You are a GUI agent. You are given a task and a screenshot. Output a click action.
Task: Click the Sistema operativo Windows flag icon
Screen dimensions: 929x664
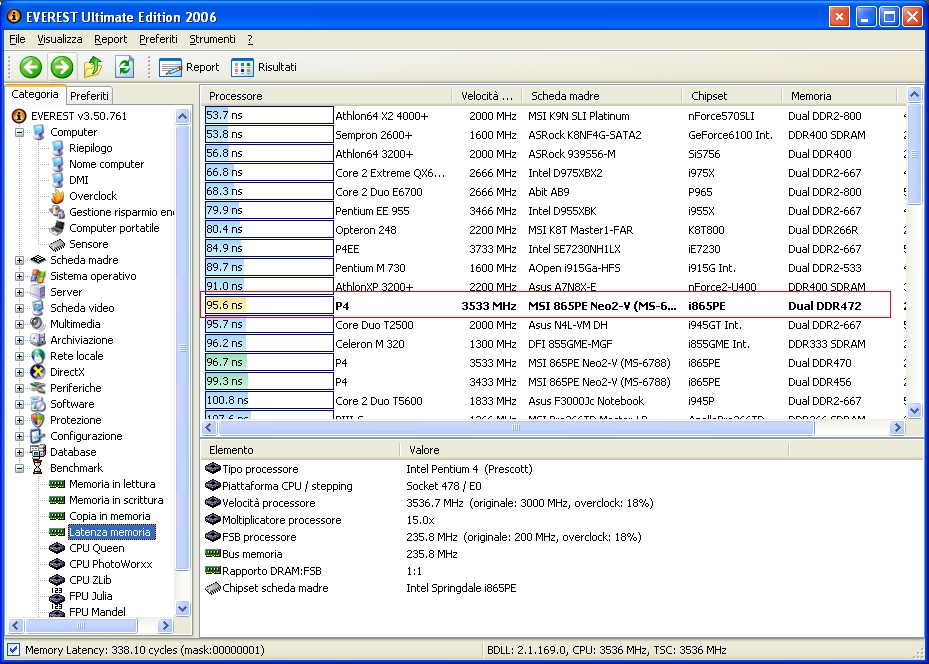[38, 276]
